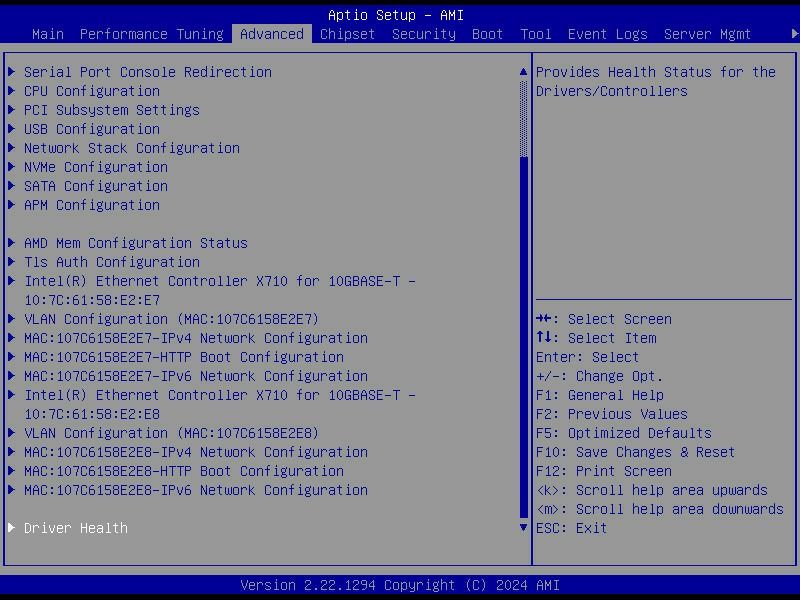Open the Performance Tuning tab
This screenshot has width=800, height=600.
[152, 34]
